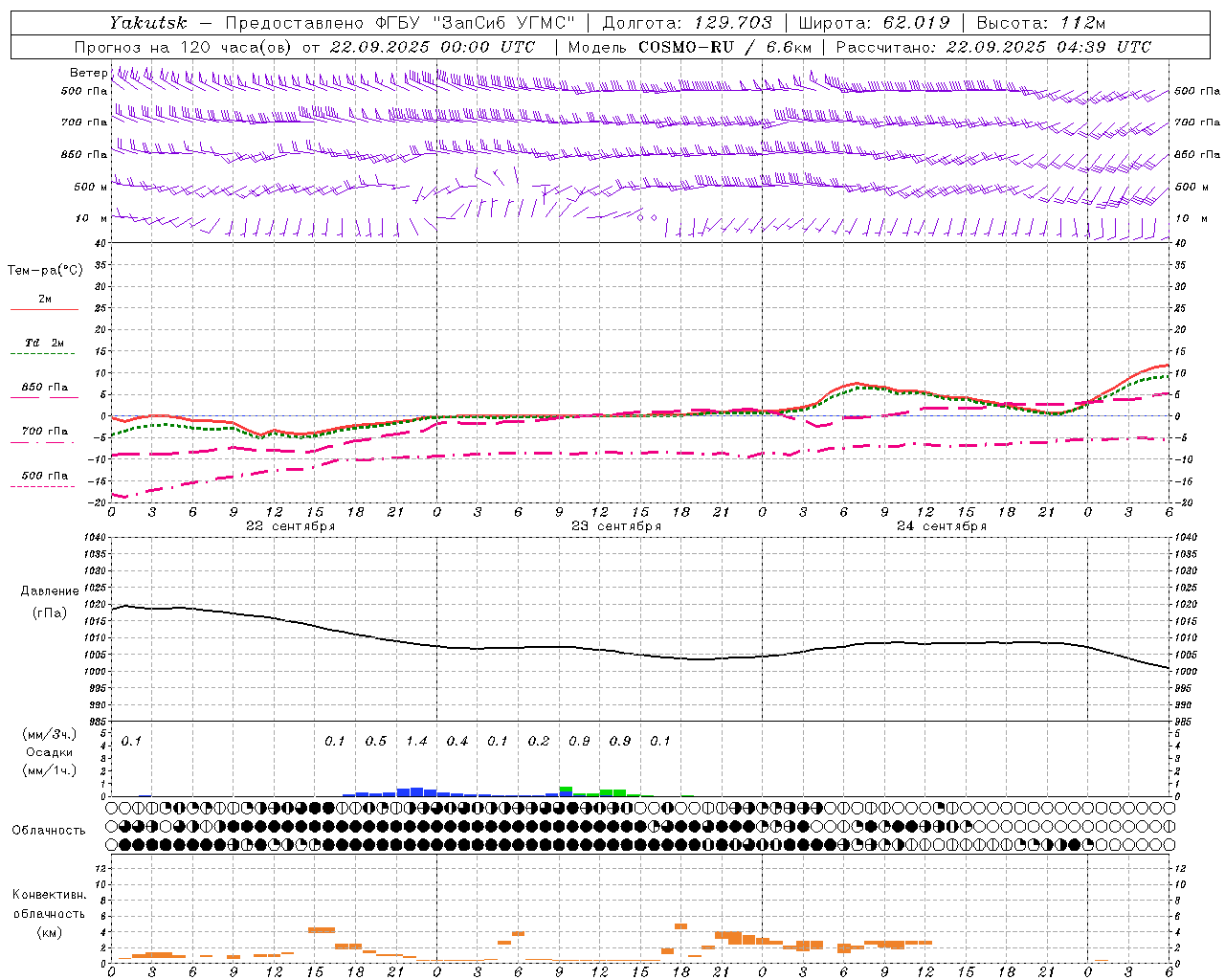Screen dimensions: 1225x980
Task: Click the 'Облачность' cloud cover label
Action: [49, 831]
